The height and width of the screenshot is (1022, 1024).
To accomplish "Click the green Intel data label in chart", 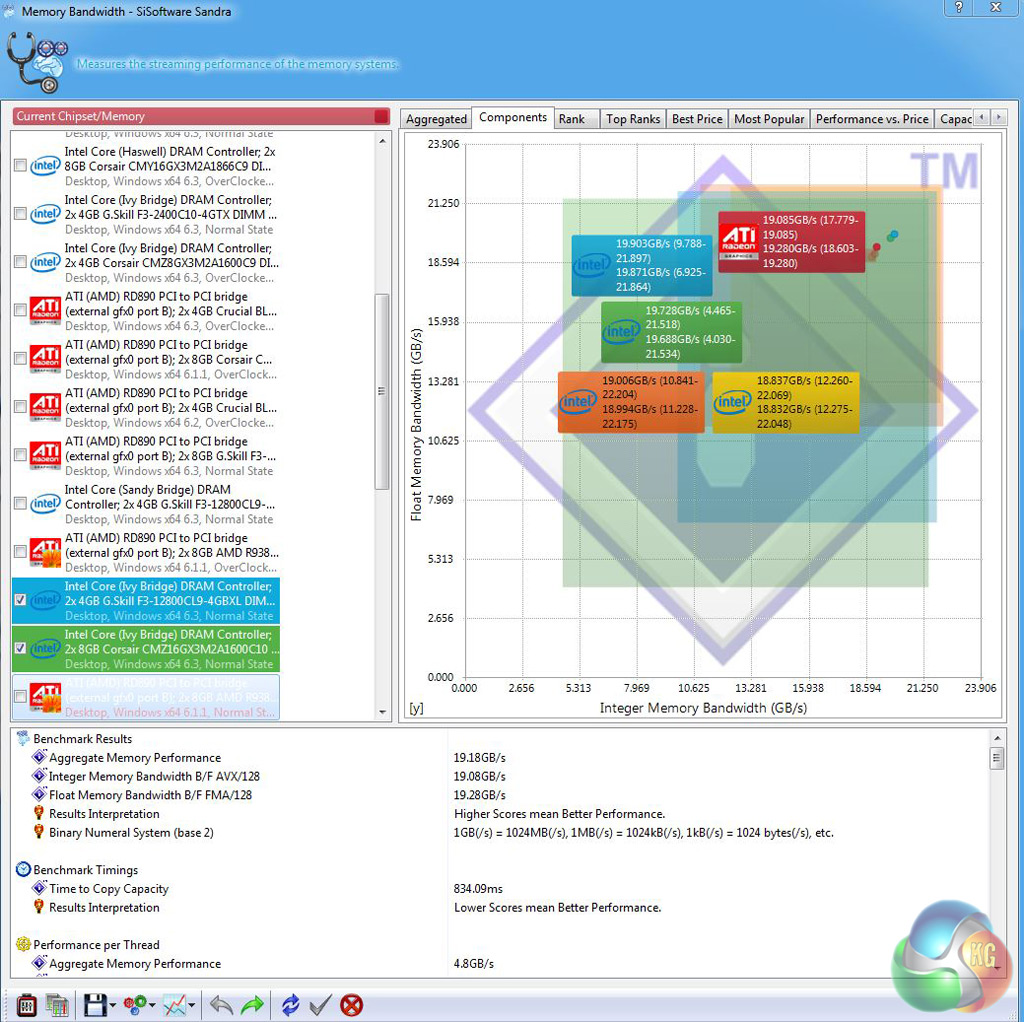I will pos(671,332).
